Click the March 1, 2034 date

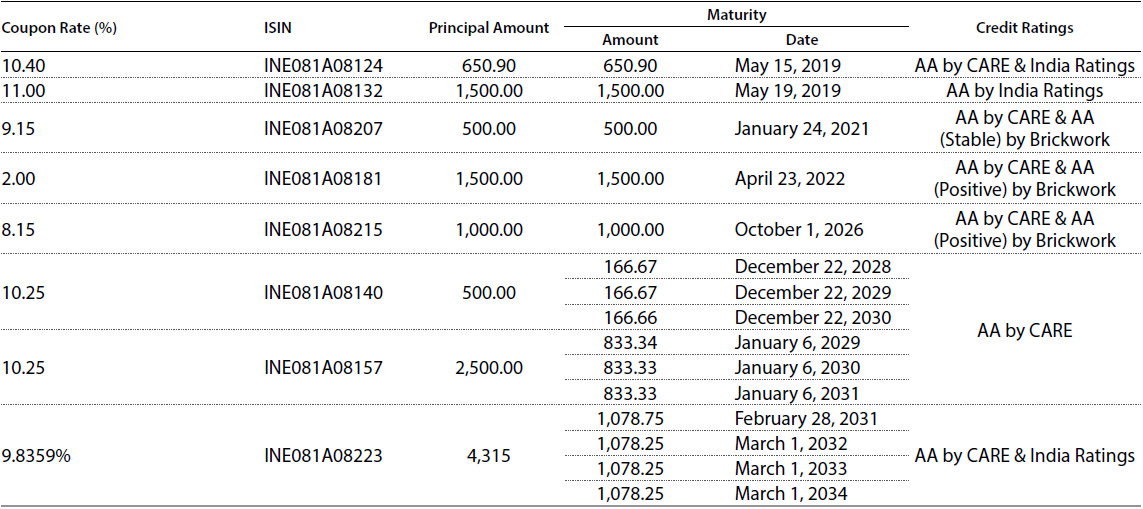(791, 494)
